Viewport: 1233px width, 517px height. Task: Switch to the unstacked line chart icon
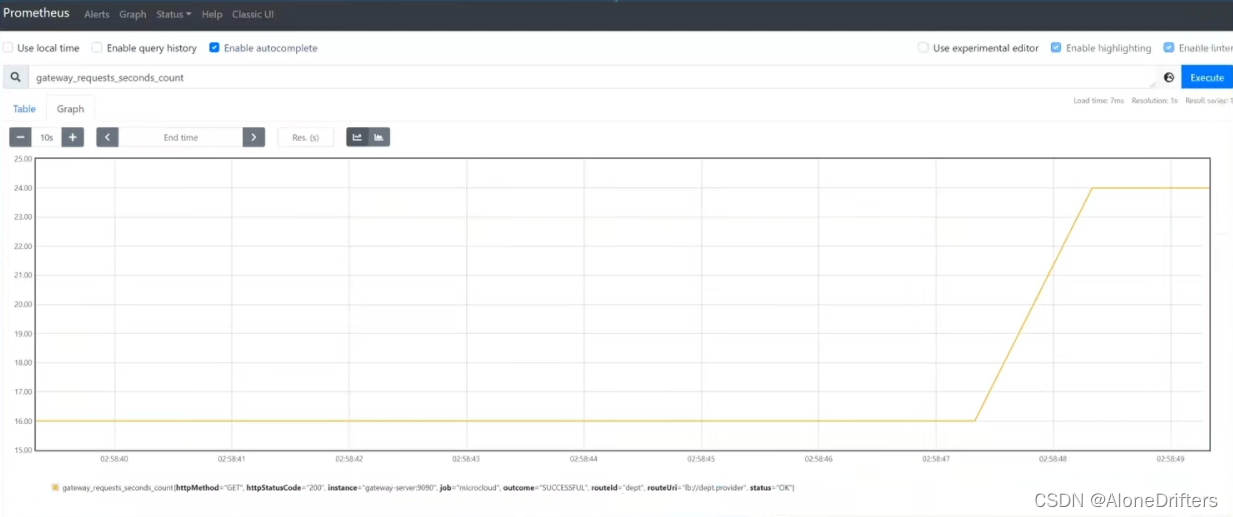point(357,137)
